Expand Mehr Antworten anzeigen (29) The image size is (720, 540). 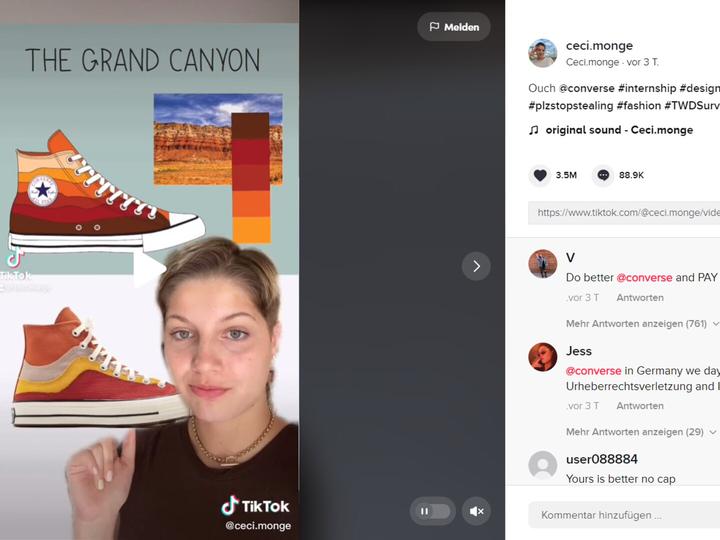click(641, 432)
